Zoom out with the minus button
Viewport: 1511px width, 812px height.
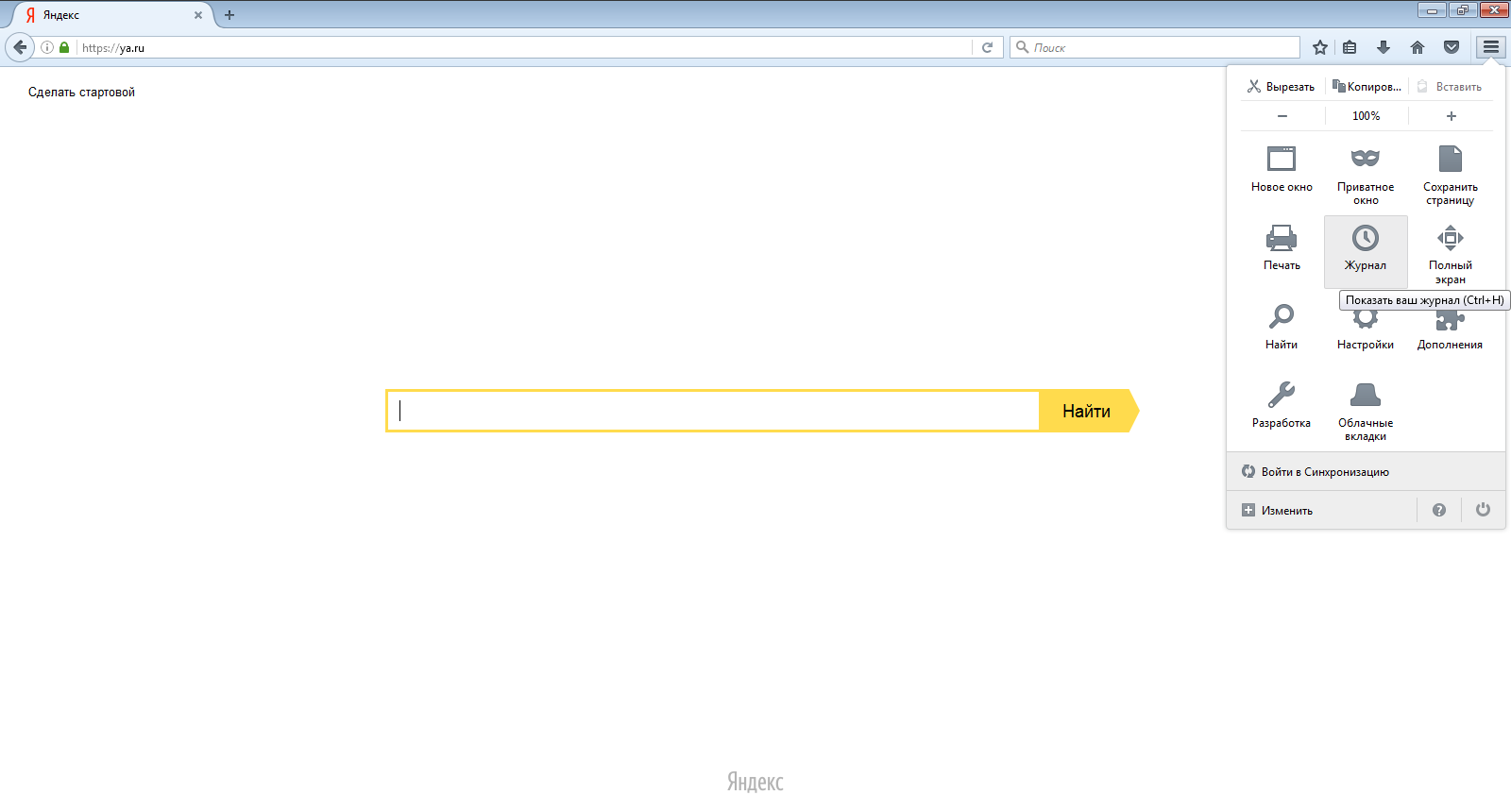(x=1282, y=116)
